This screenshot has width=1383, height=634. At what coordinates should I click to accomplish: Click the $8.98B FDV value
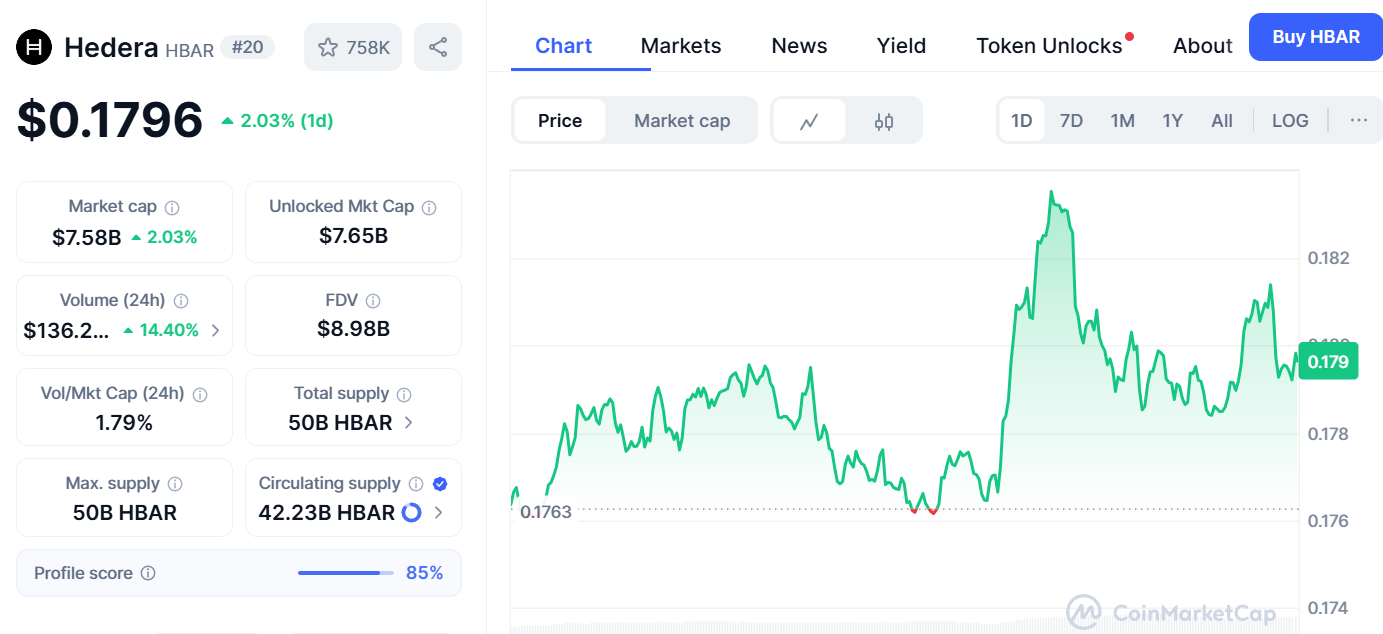click(x=353, y=328)
